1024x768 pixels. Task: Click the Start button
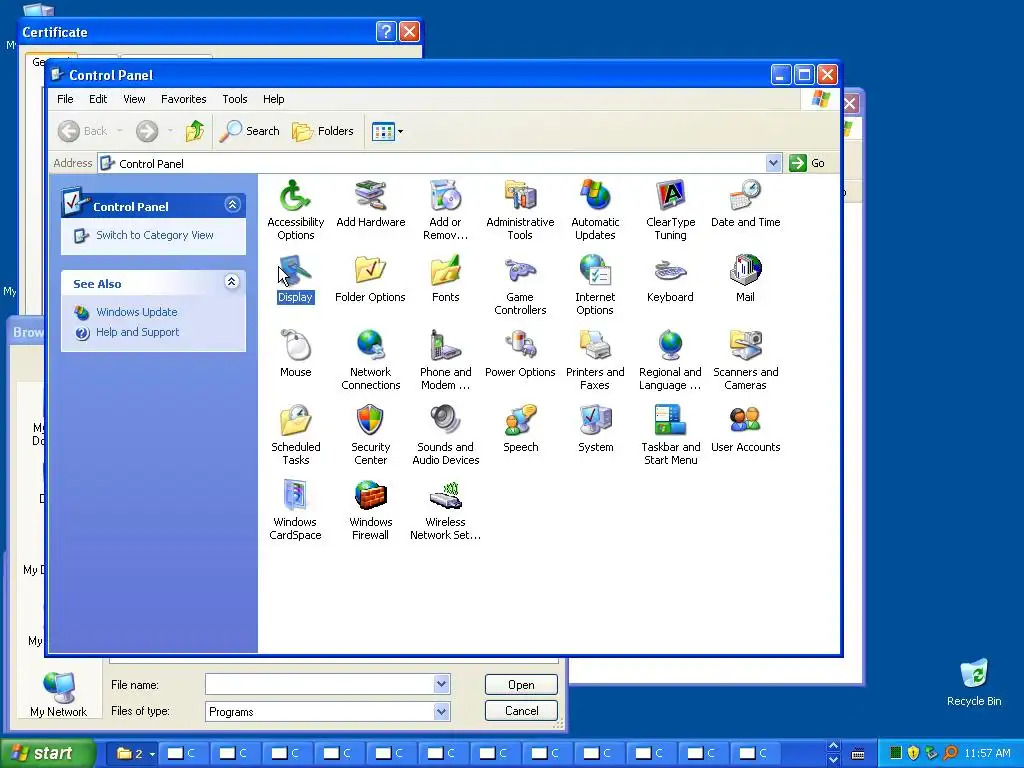coord(47,754)
